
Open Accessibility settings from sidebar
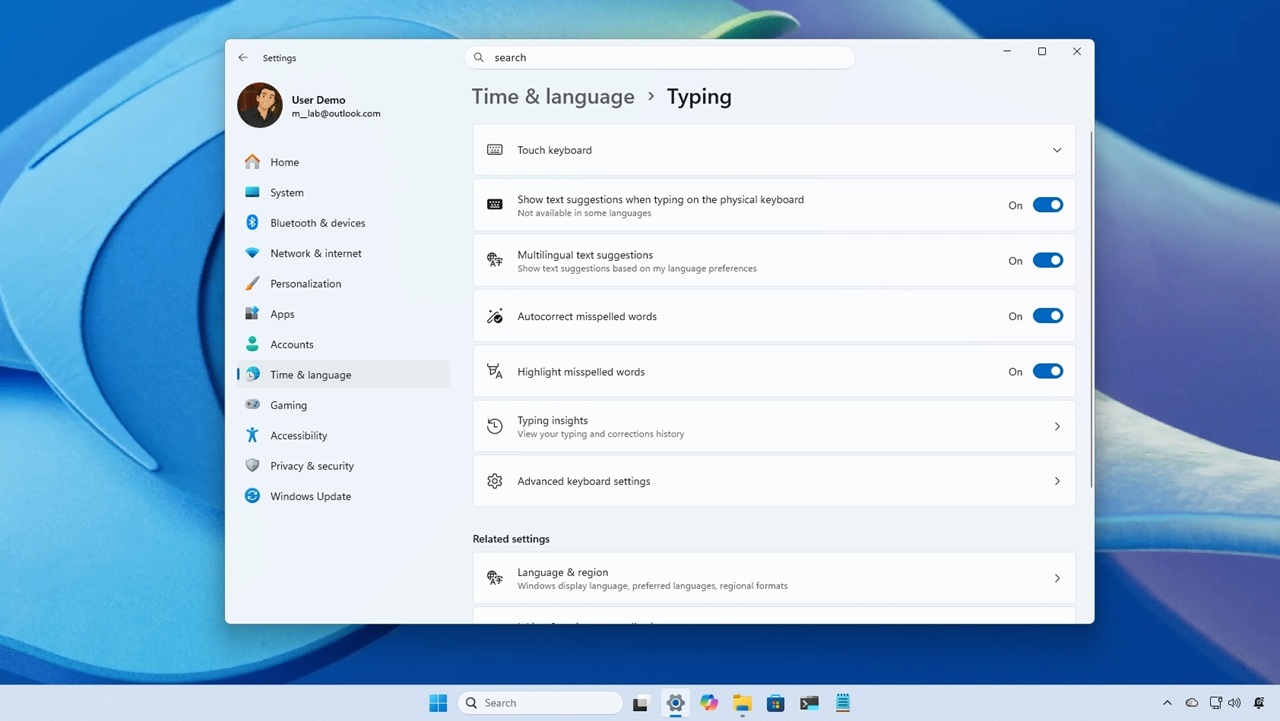click(298, 435)
